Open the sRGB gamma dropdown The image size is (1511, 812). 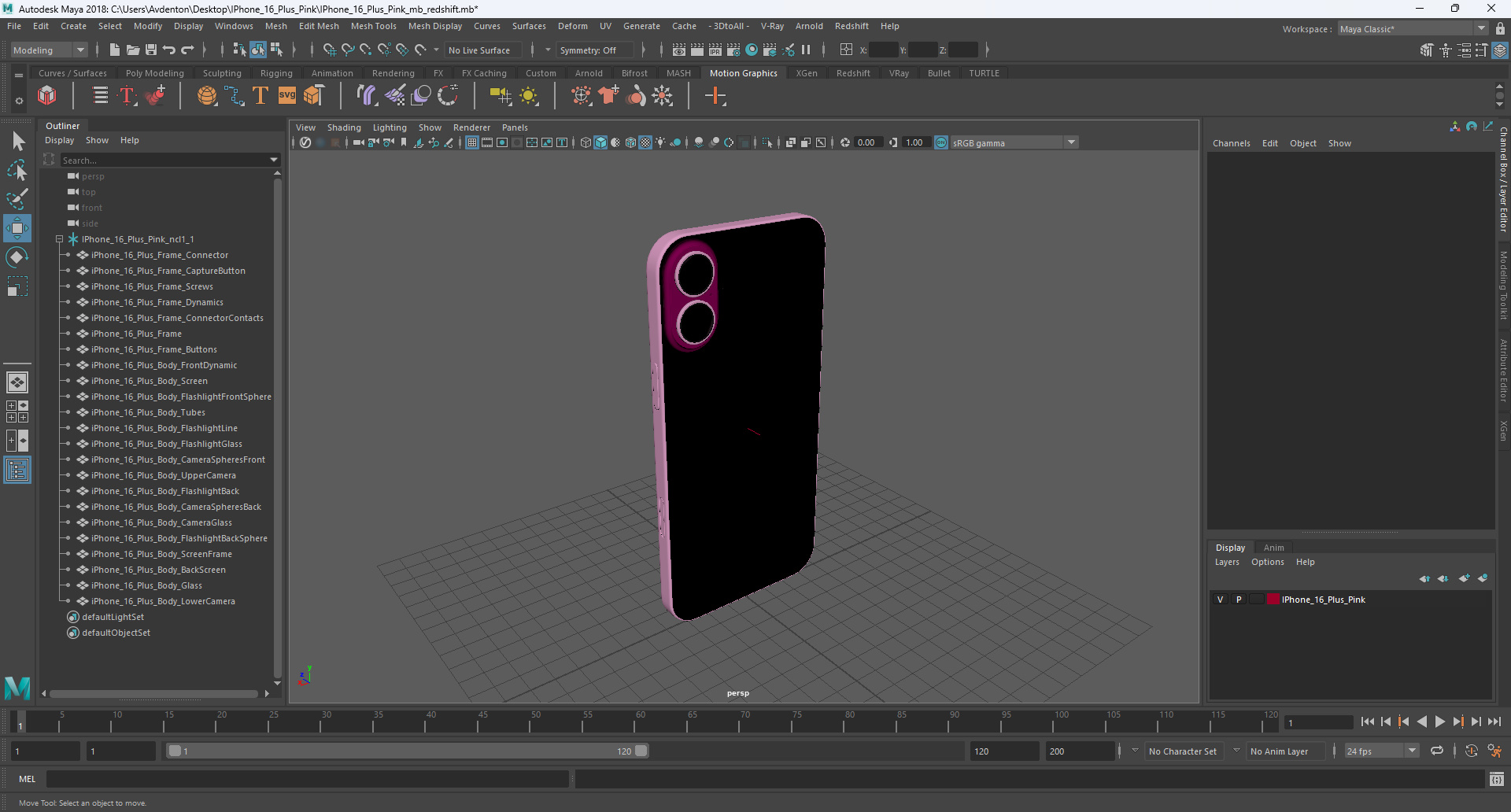coord(1071,142)
